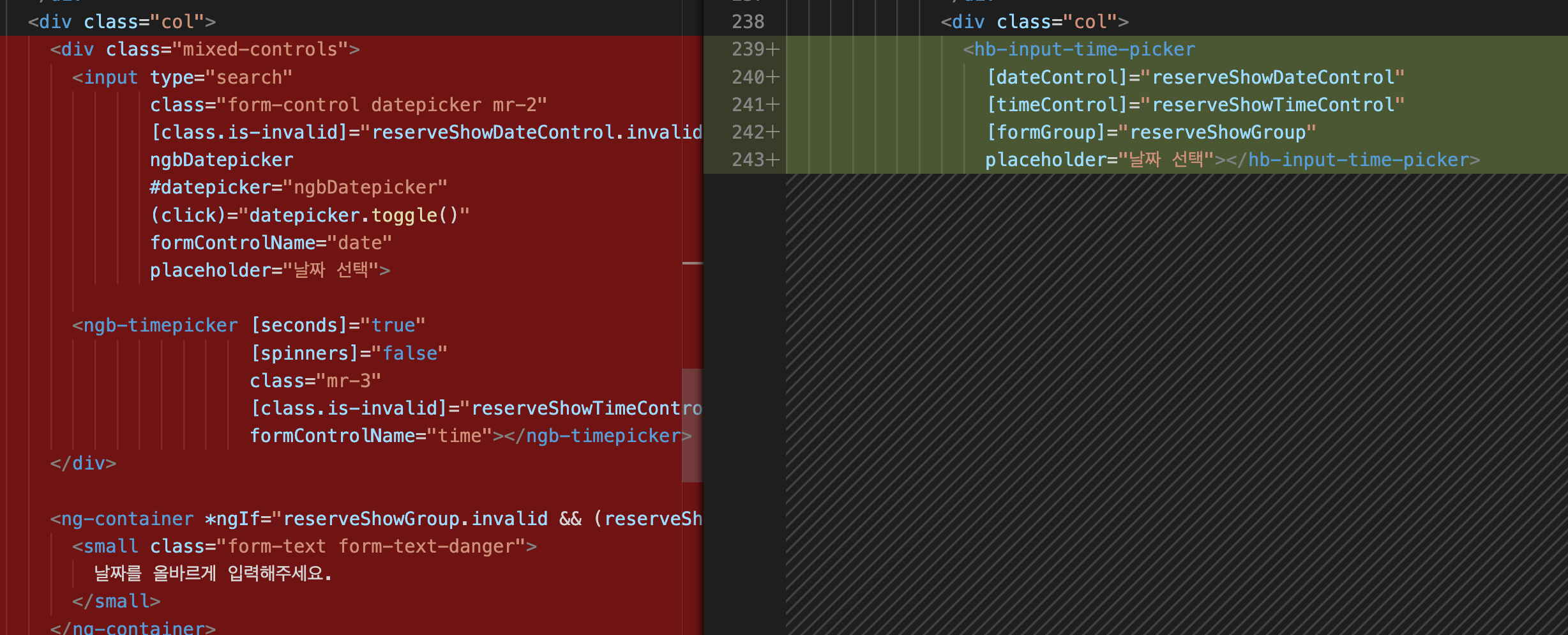Click line number 240+ in the gutter

click(755, 77)
